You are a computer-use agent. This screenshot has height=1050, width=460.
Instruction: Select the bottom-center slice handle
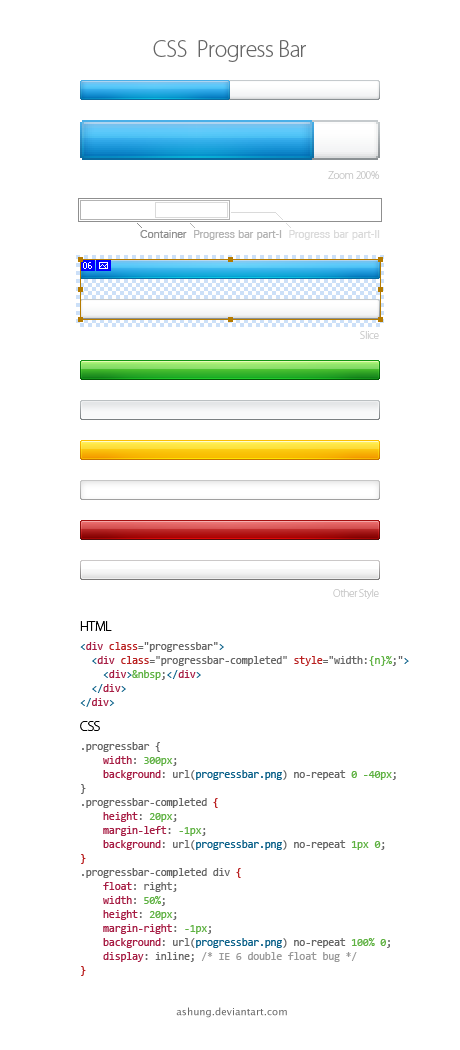[230, 319]
